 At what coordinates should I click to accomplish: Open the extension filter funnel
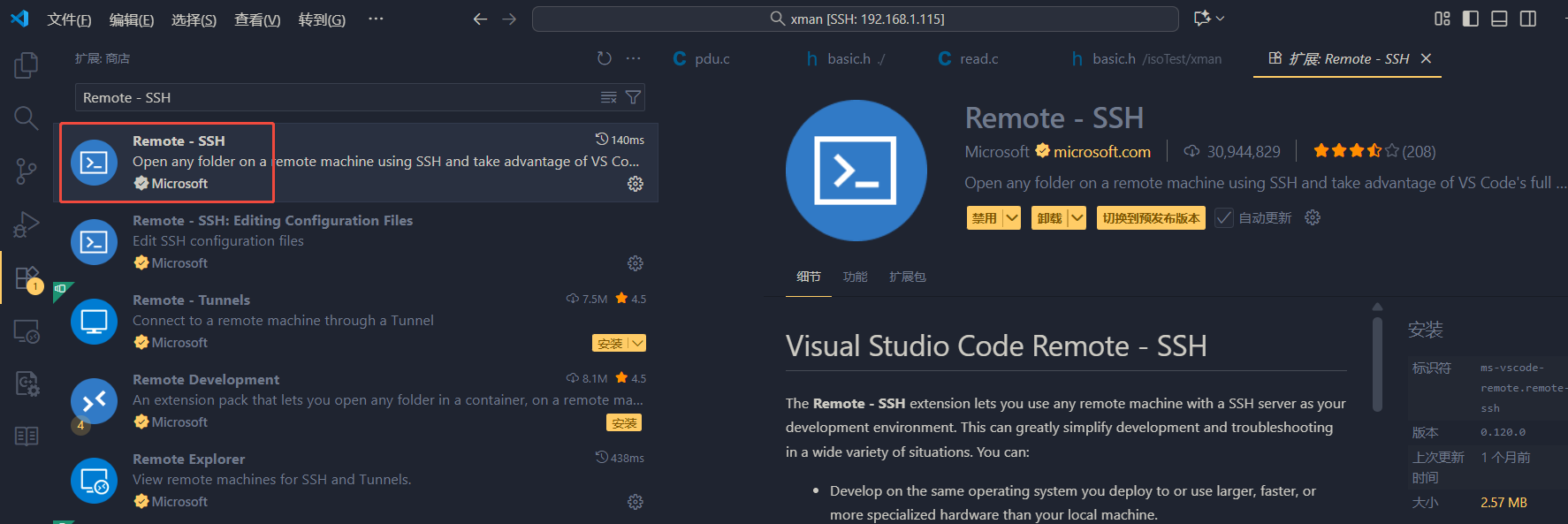633,97
